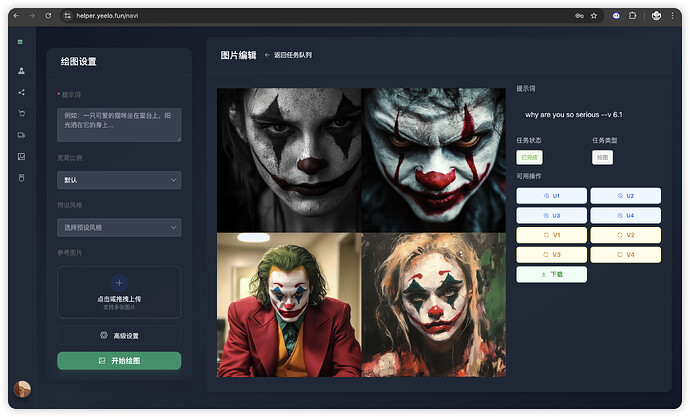
Task: Create variation with the V4 button
Action: (x=625, y=255)
